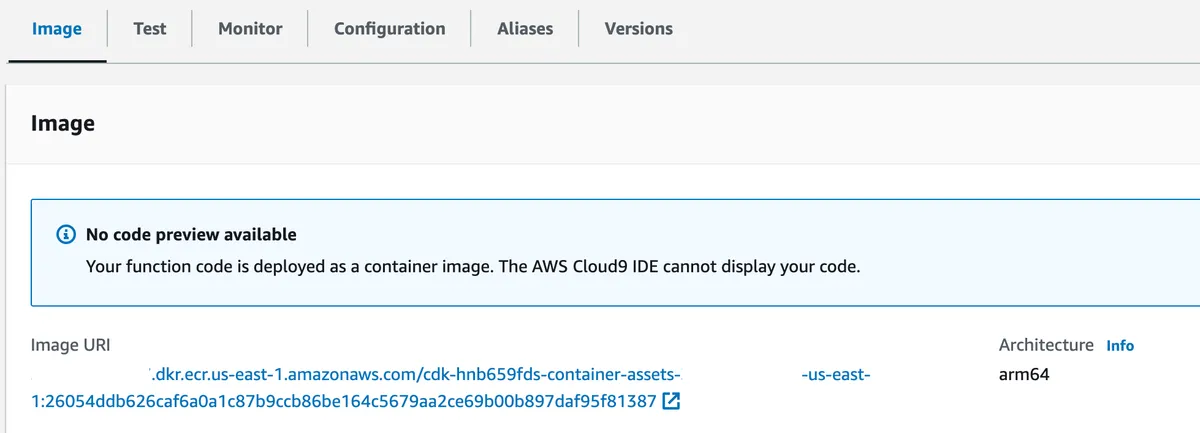
Task: Click the "-us-east-" text after the redacted bar
Action: (x=836, y=375)
